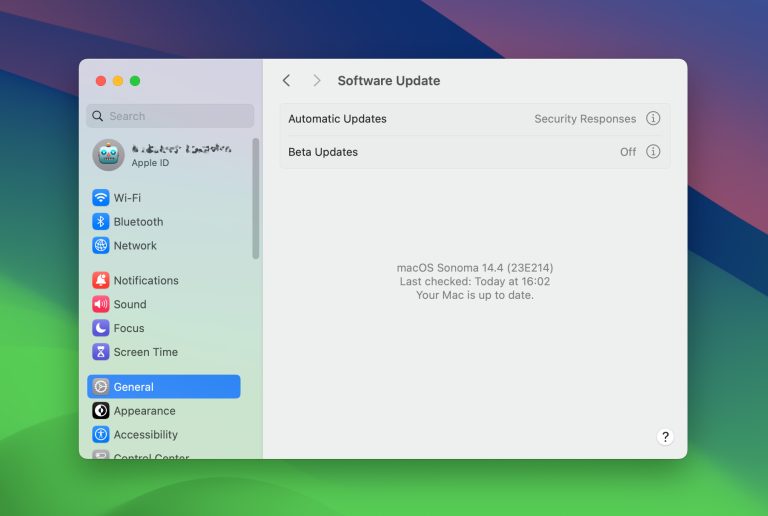Open the Screen Time hourglass icon
Viewport: 768px width, 516px height.
[101, 353]
